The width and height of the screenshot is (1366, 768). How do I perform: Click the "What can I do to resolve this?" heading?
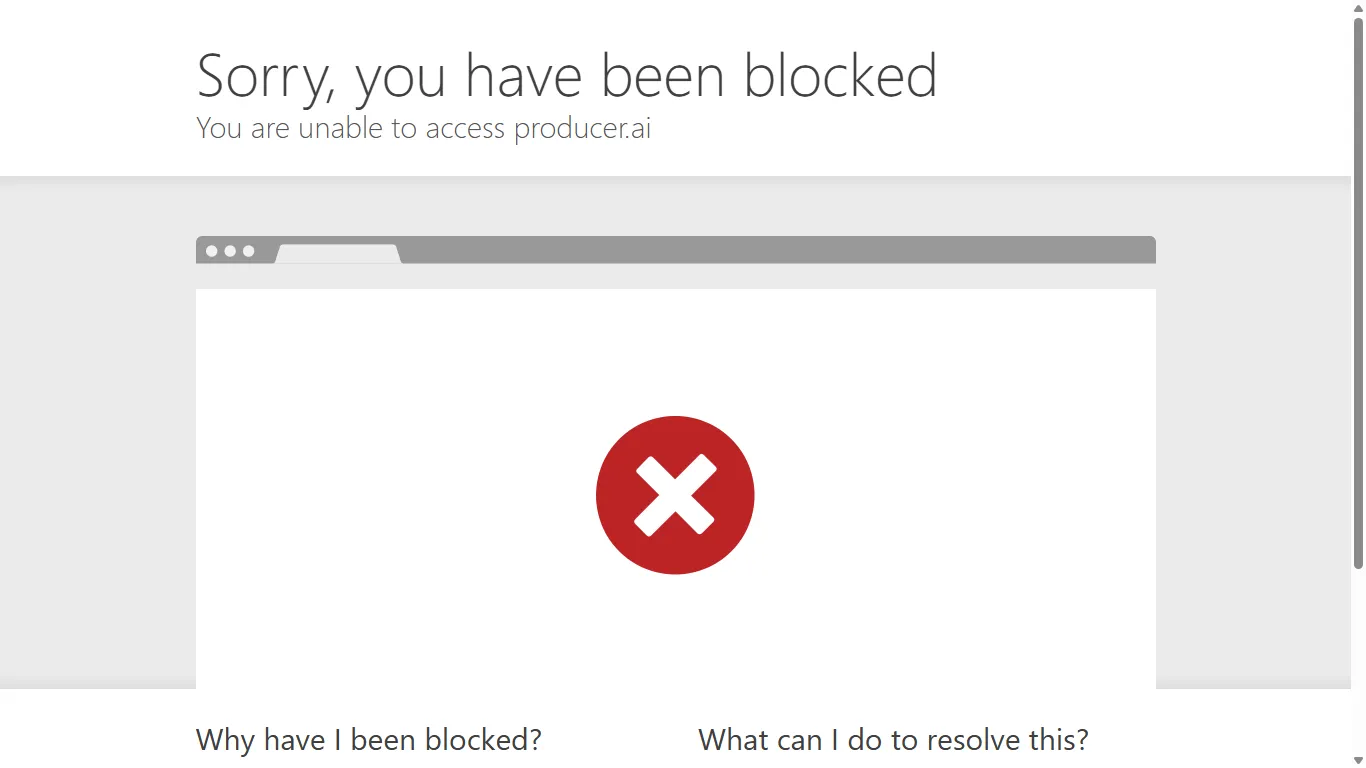(x=893, y=740)
